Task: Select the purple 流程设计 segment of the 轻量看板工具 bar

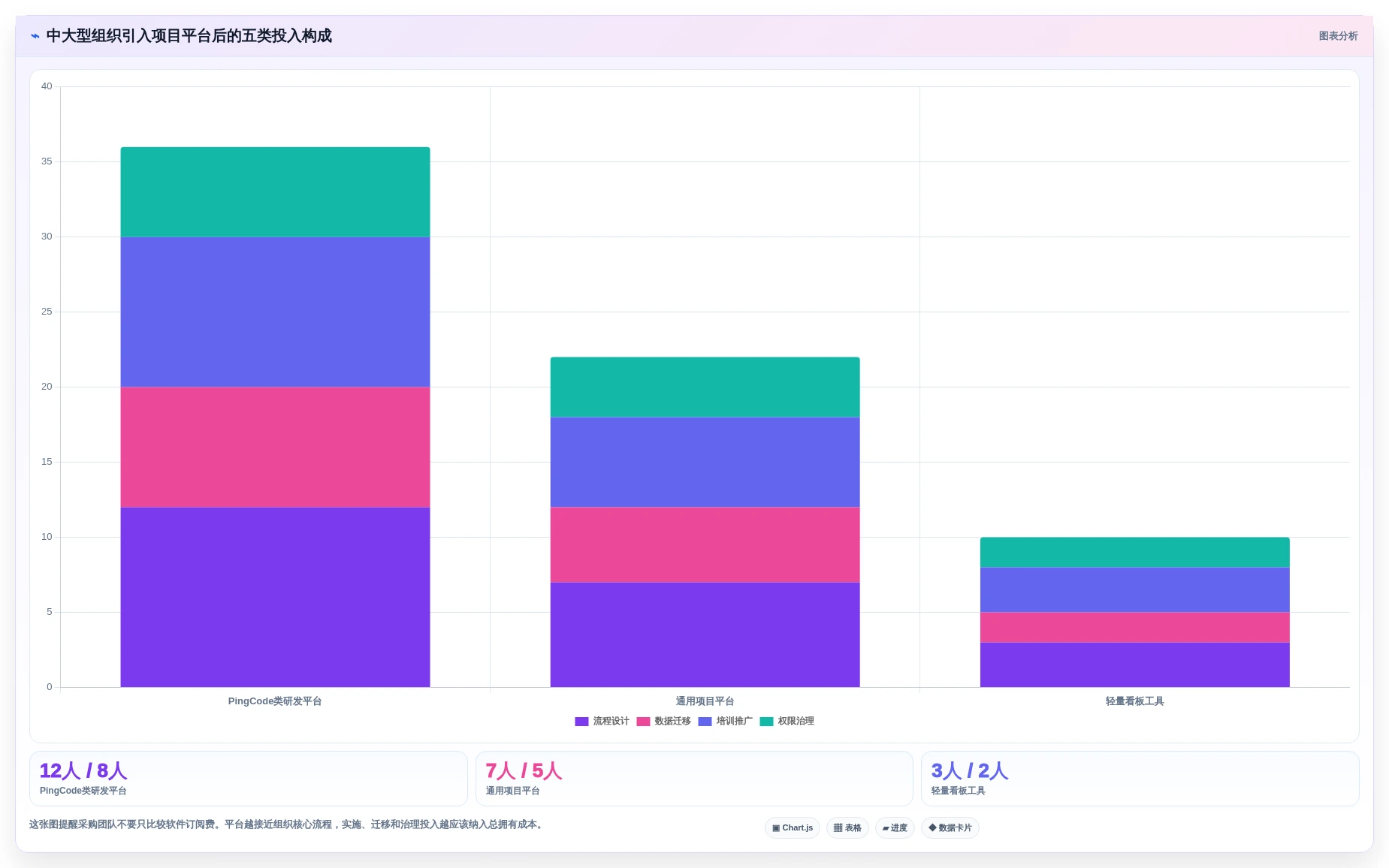Action: click(x=1134, y=665)
